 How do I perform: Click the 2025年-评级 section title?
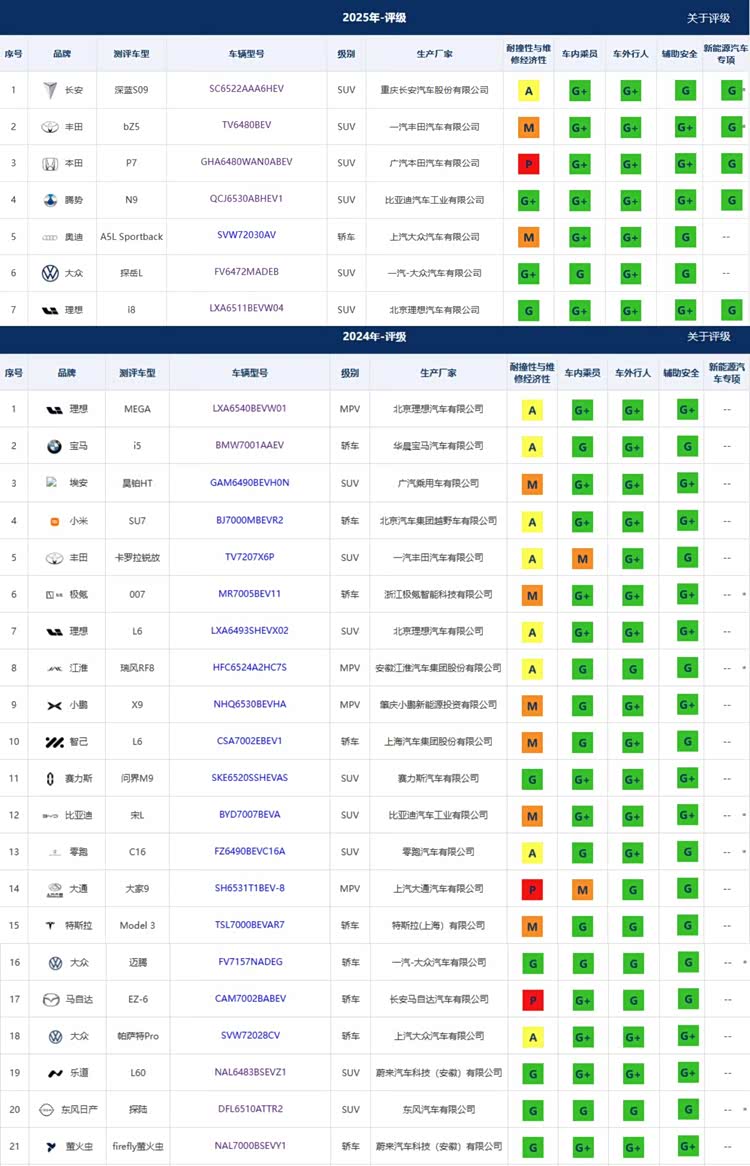point(374,18)
